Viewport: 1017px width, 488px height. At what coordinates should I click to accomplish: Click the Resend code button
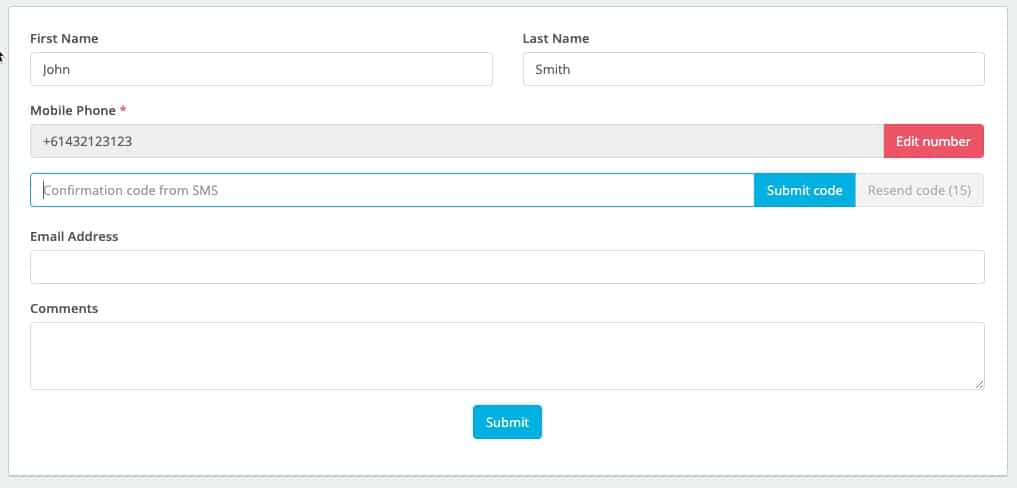[919, 190]
